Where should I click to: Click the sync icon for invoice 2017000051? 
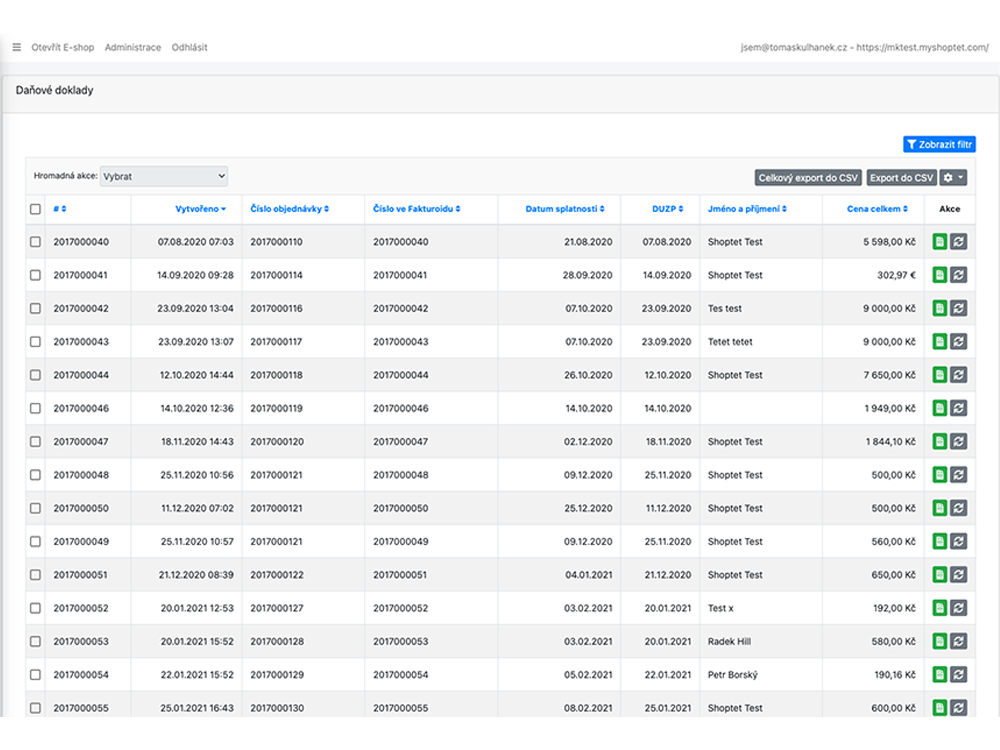coord(959,575)
